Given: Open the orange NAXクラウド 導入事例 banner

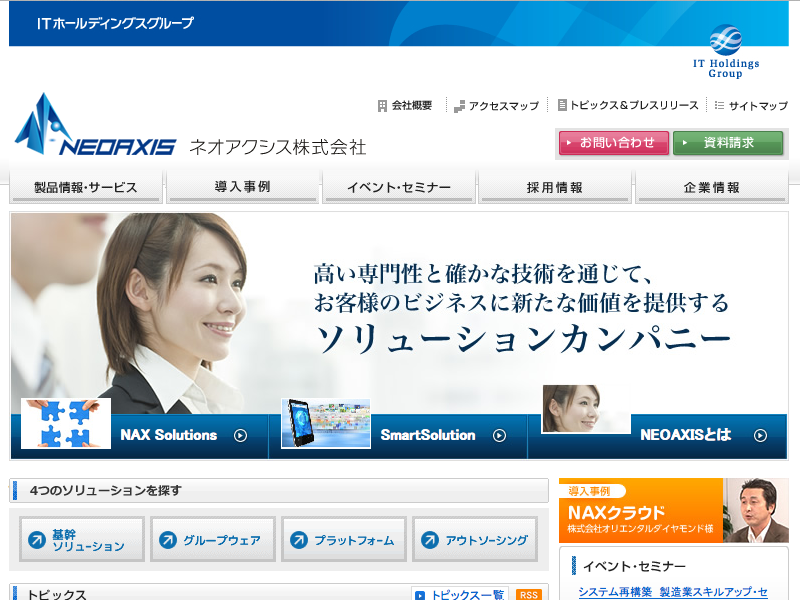Looking at the screenshot, I should coord(673,510).
